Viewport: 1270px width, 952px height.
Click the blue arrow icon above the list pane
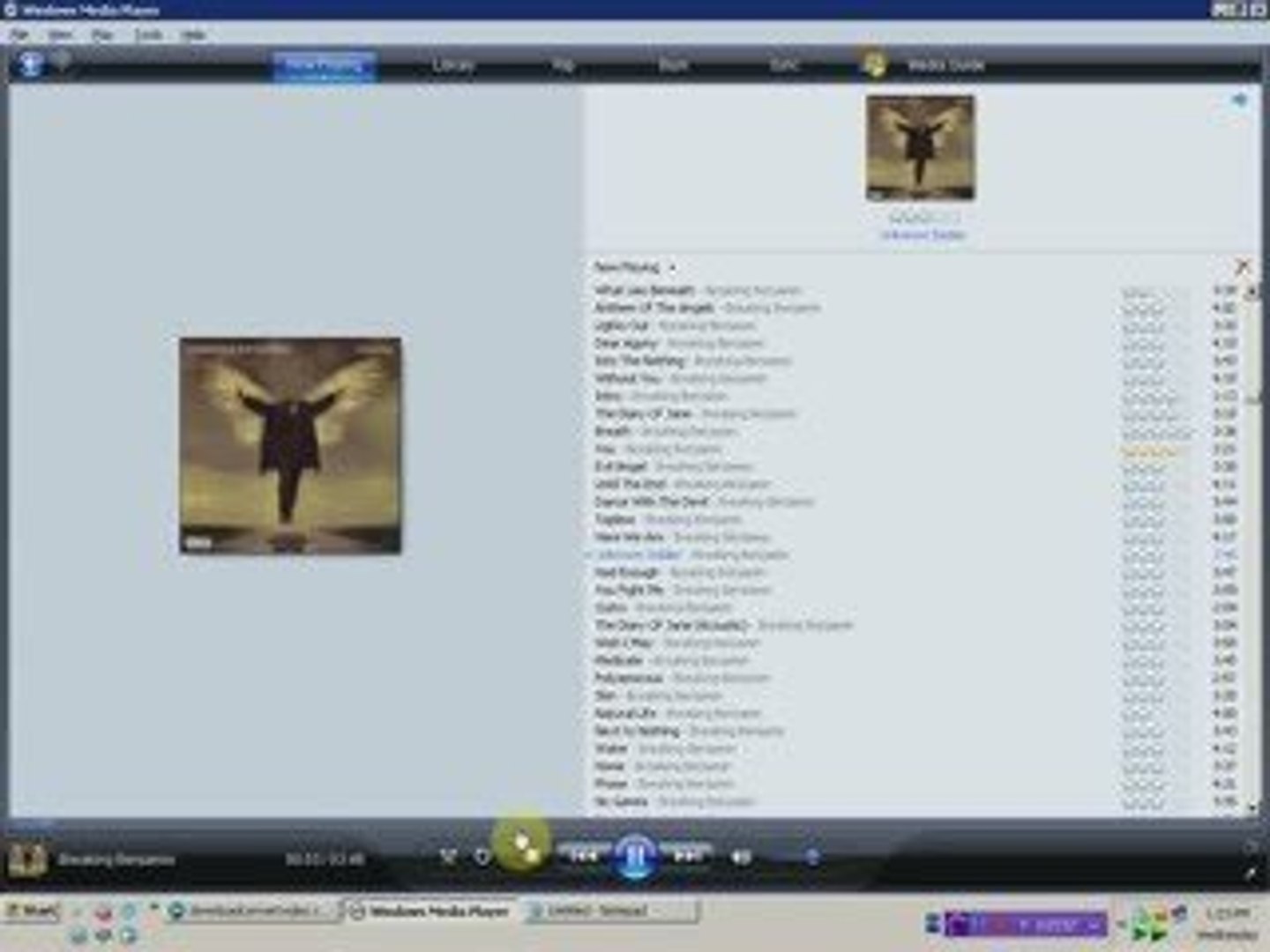(x=1239, y=100)
